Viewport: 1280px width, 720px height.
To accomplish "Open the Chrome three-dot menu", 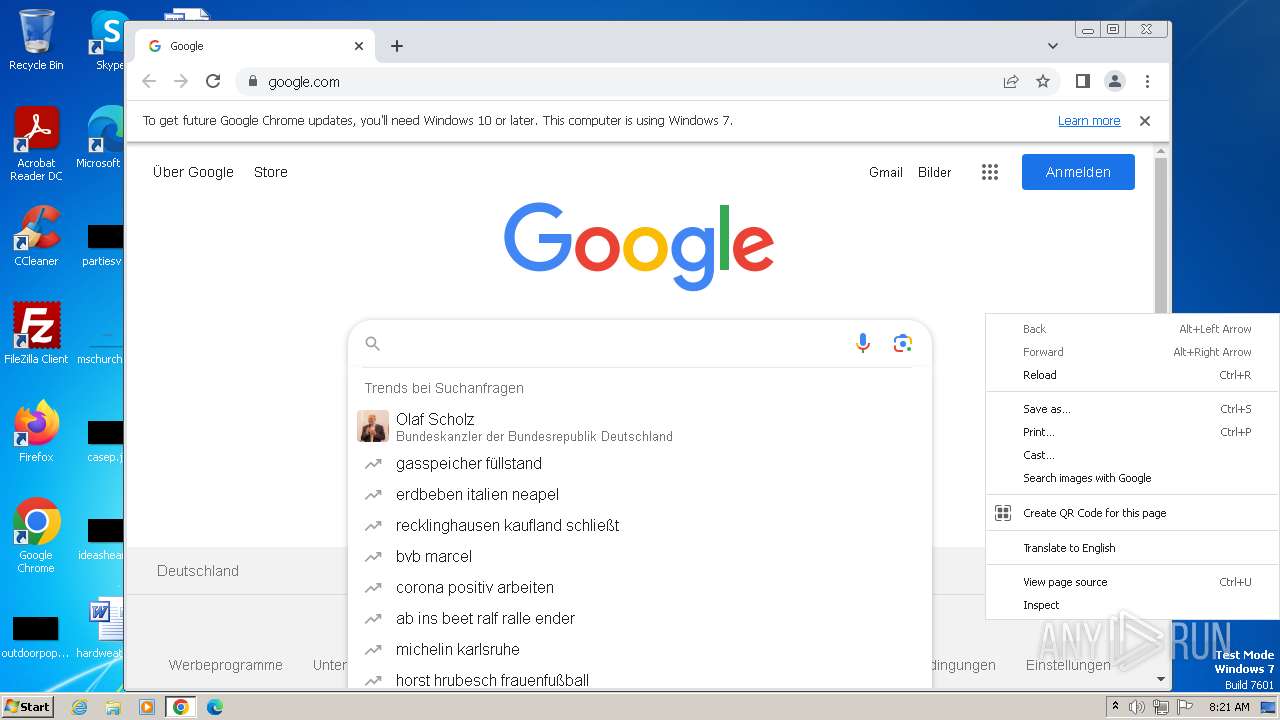I will pos(1147,81).
